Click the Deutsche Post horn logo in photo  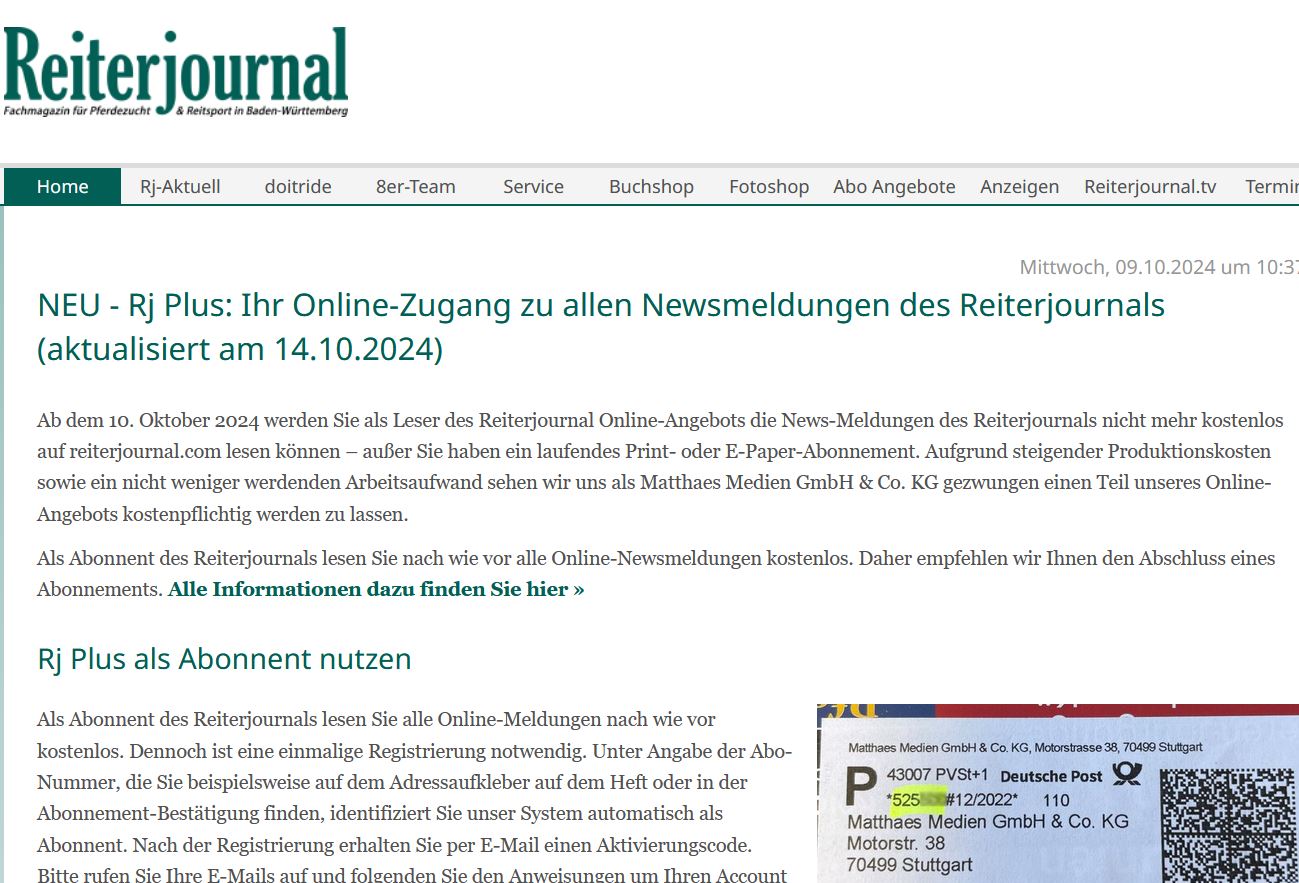click(x=1128, y=774)
